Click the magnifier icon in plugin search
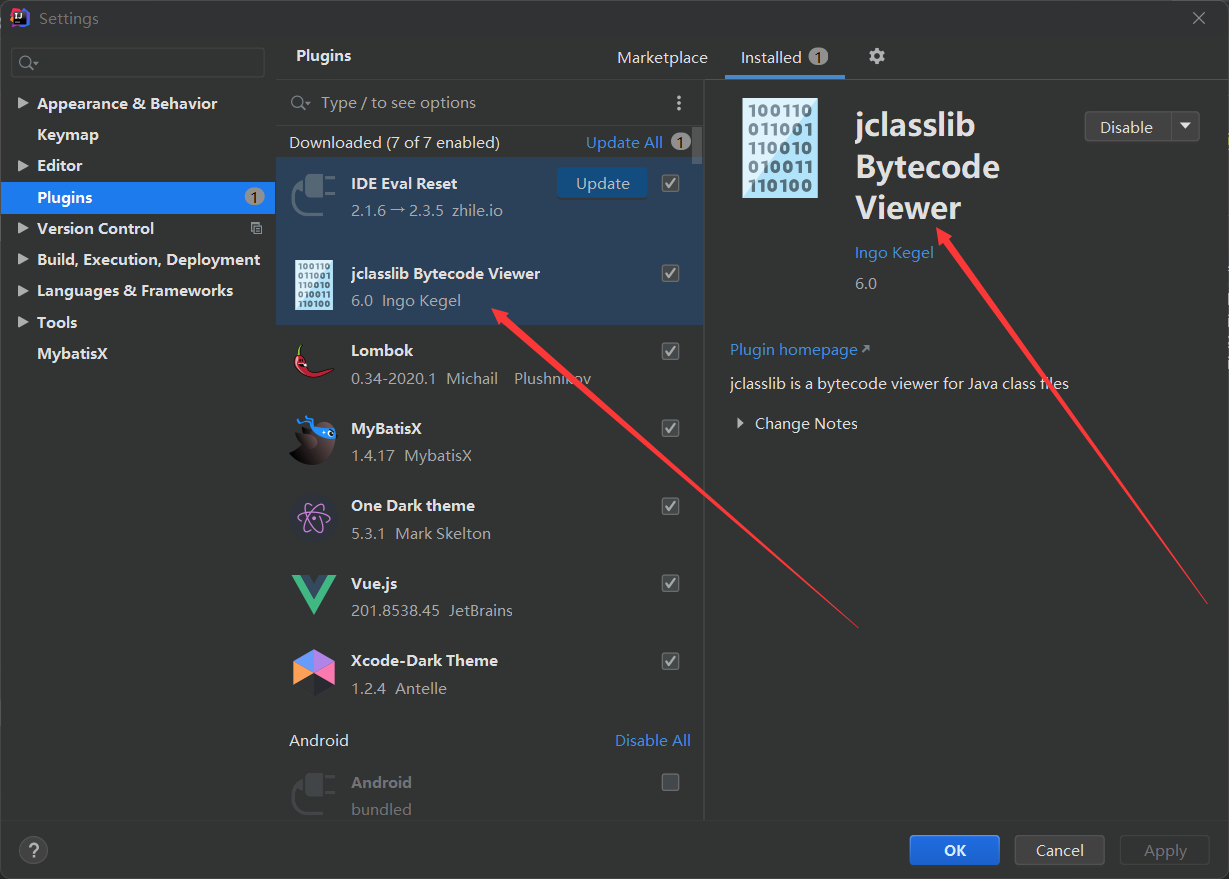Image resolution: width=1229 pixels, height=879 pixels. (299, 103)
